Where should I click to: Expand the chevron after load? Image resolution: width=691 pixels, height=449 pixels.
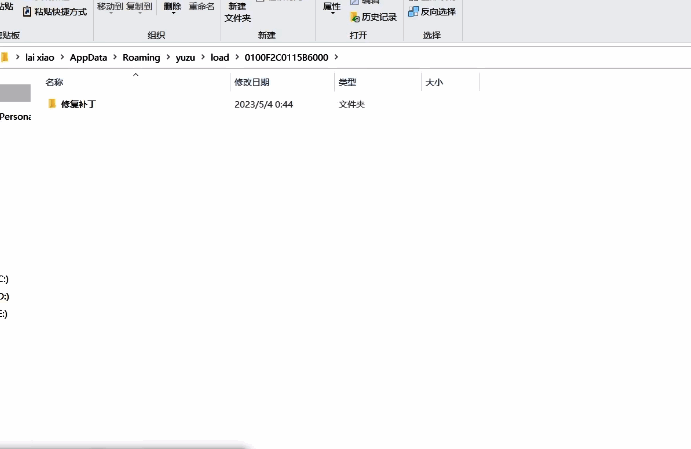coord(237,57)
